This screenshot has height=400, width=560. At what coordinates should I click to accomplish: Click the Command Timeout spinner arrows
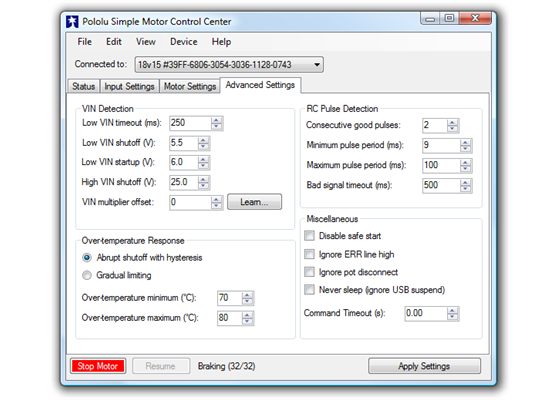tap(452, 314)
